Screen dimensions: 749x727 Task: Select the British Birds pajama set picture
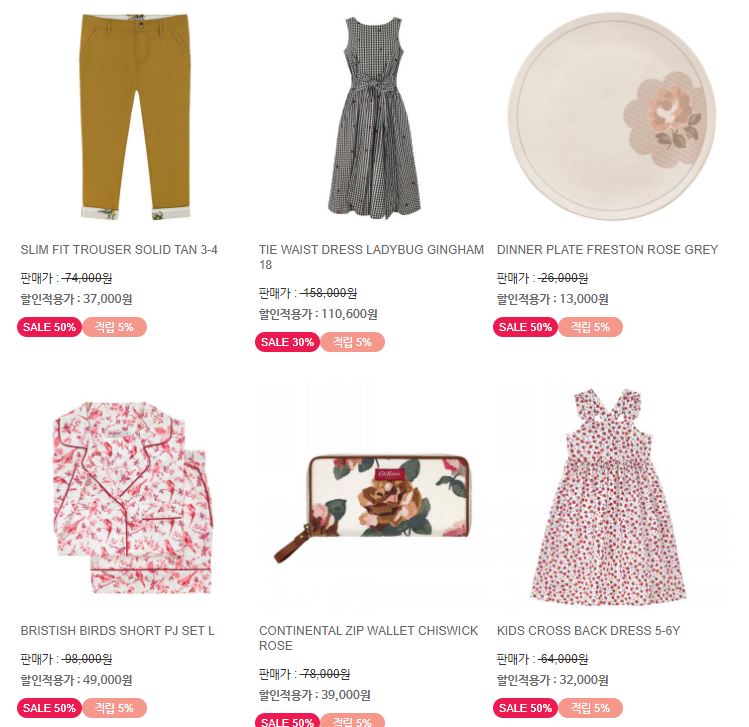click(x=133, y=498)
